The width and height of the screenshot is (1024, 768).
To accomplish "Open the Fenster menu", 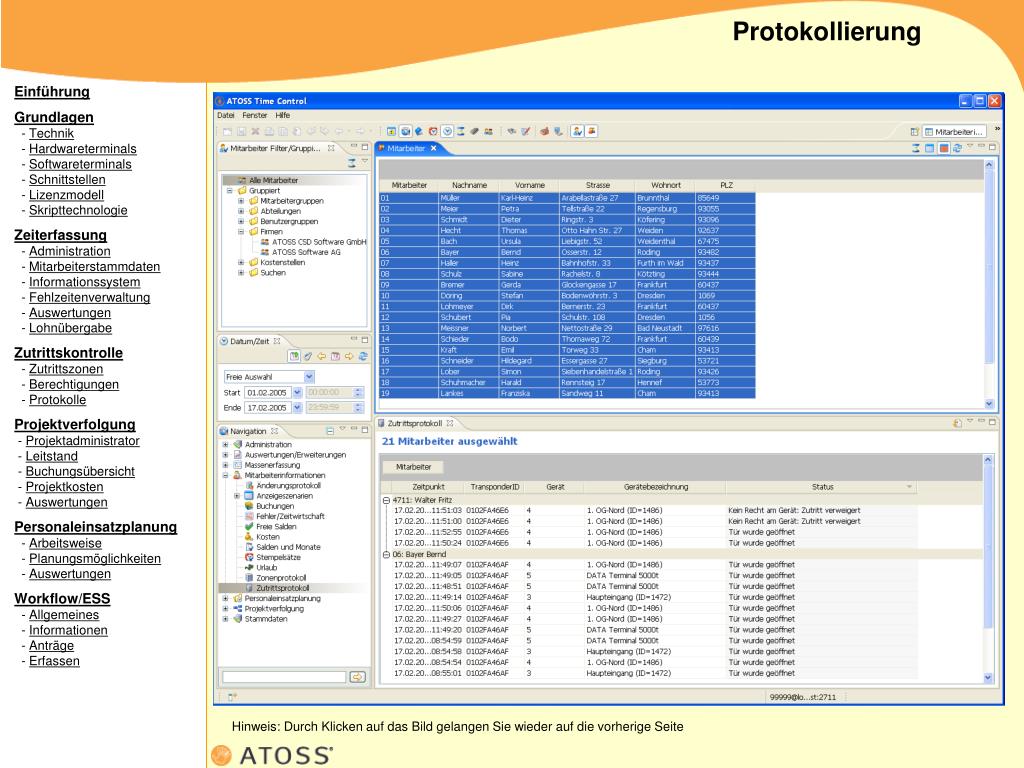I will pyautogui.click(x=255, y=116).
